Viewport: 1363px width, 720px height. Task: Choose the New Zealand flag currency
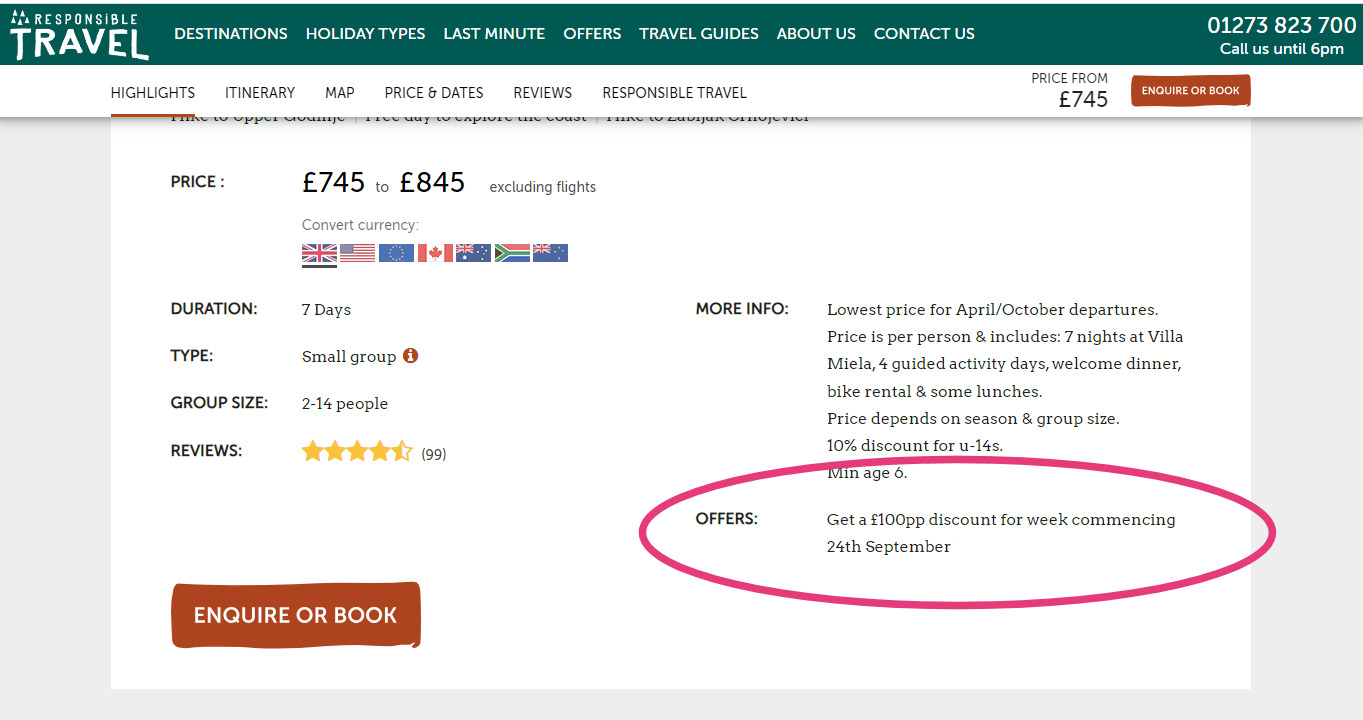coord(550,253)
